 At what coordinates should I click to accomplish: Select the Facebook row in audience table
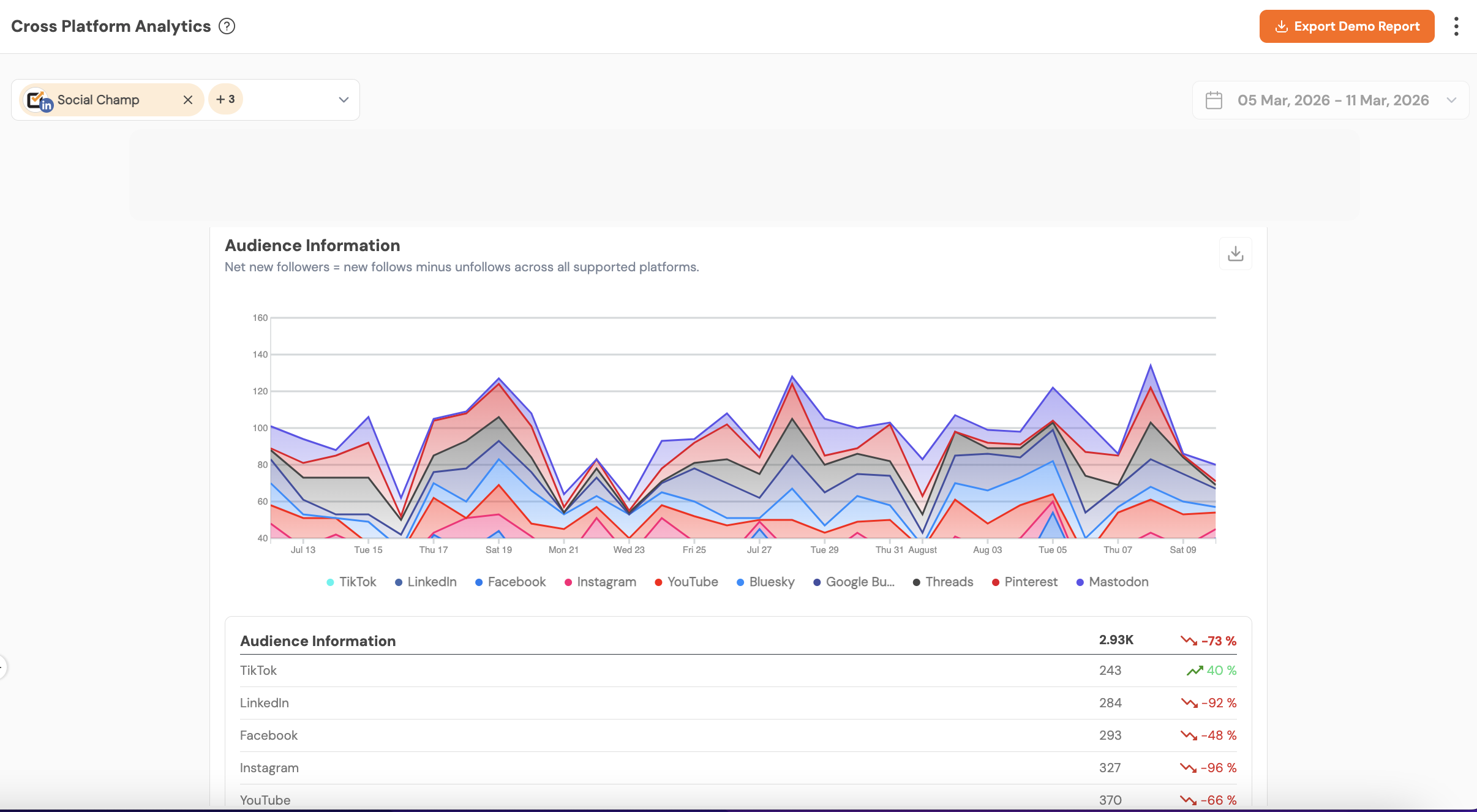click(x=269, y=735)
